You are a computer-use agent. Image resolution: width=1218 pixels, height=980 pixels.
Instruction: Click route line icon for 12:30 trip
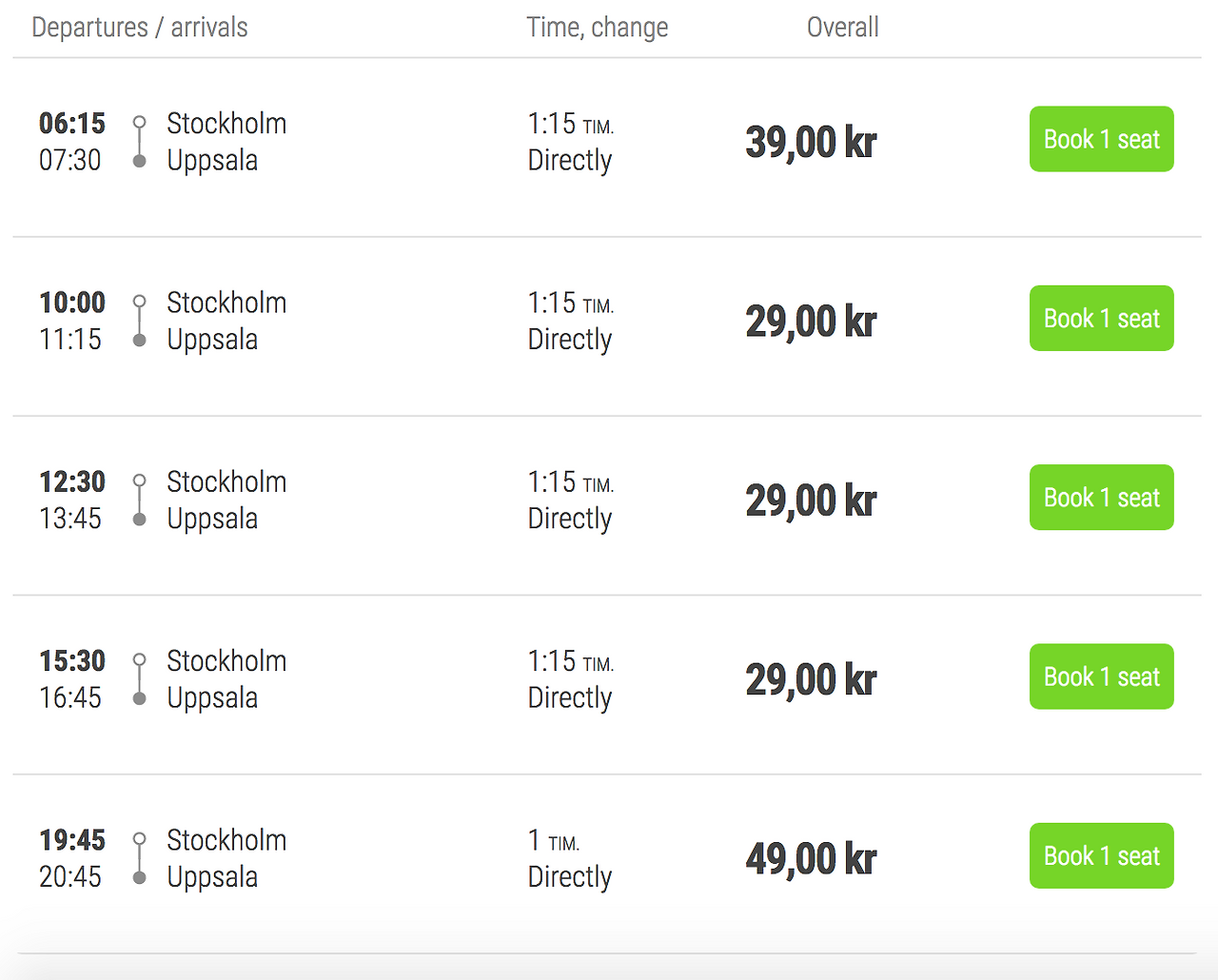coord(140,500)
